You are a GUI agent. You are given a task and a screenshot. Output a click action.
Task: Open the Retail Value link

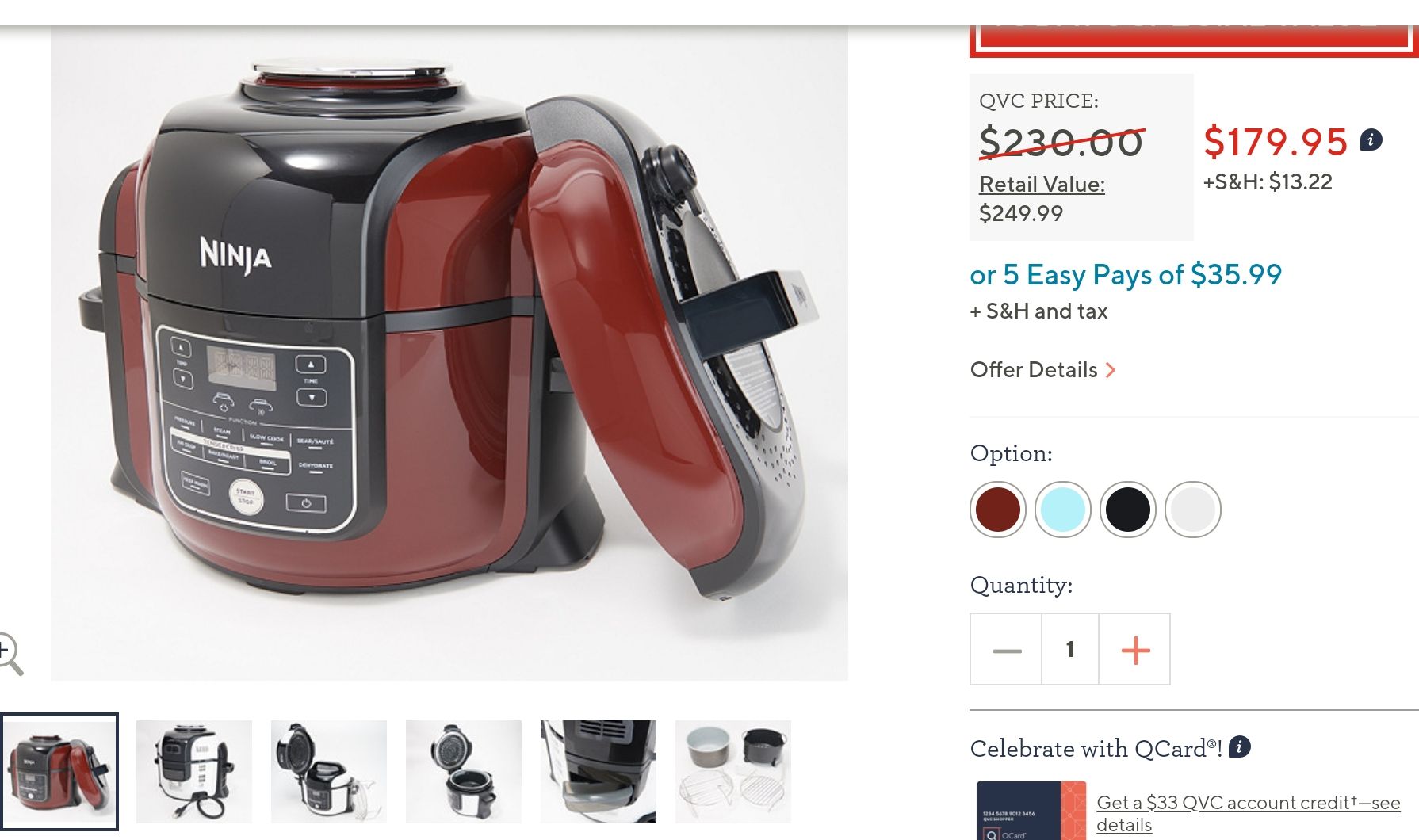click(x=1042, y=185)
